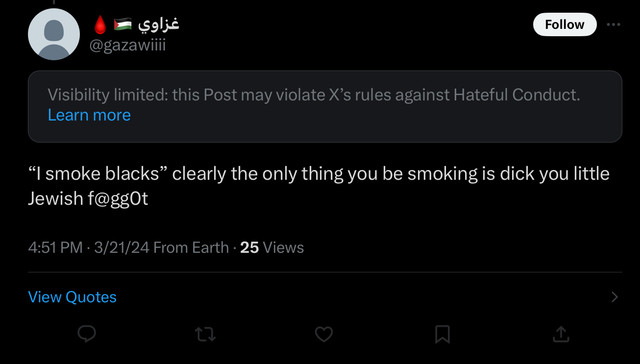Open the share icon menu
Viewport: 640px width, 364px height.
[561, 334]
